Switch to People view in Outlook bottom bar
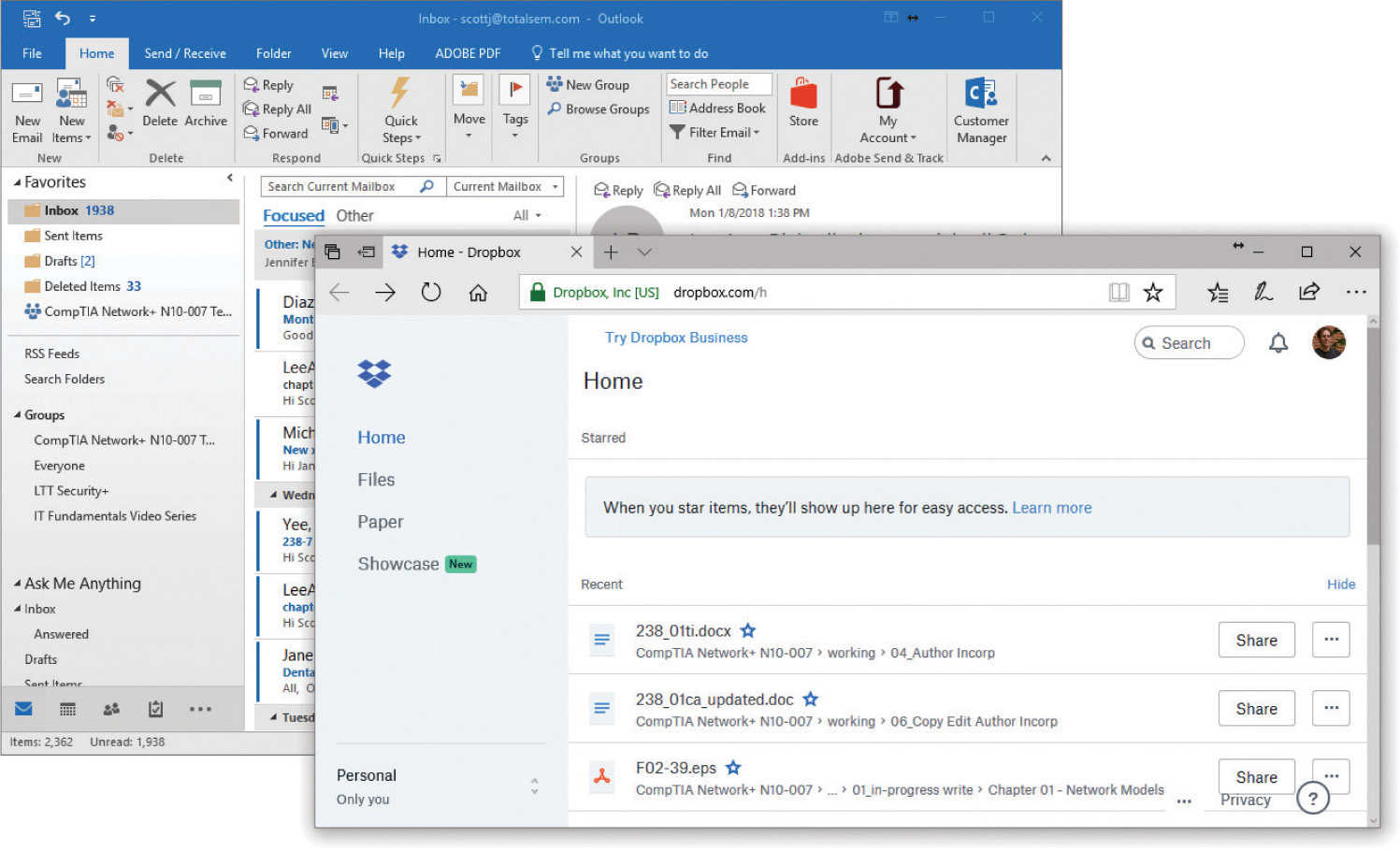Screen dimensions: 1400x851 click(x=111, y=709)
